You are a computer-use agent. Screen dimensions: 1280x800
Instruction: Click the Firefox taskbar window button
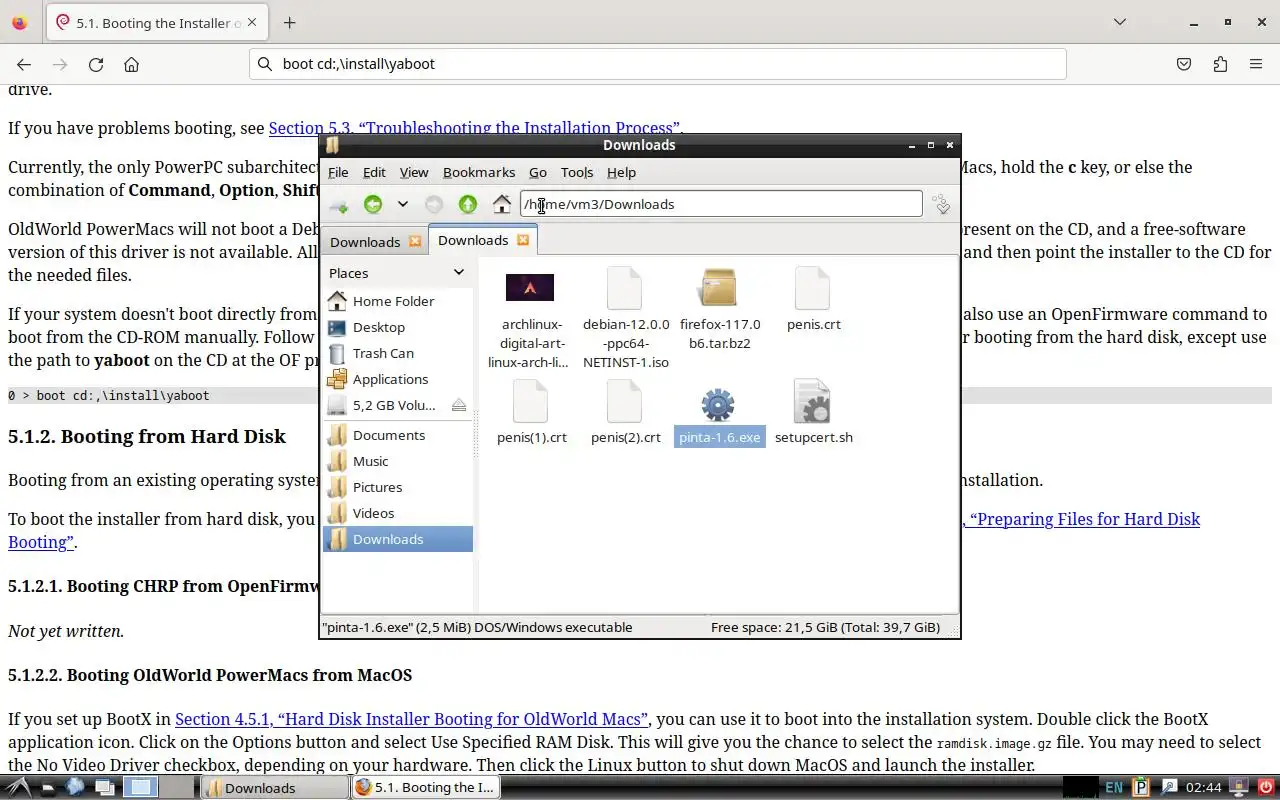425,788
